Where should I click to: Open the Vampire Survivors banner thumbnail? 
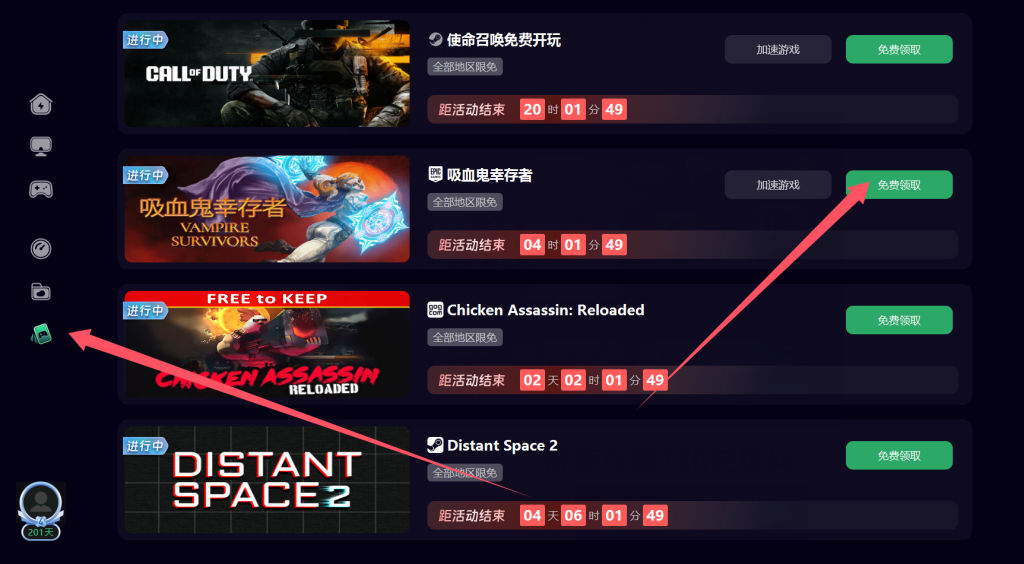(267, 209)
